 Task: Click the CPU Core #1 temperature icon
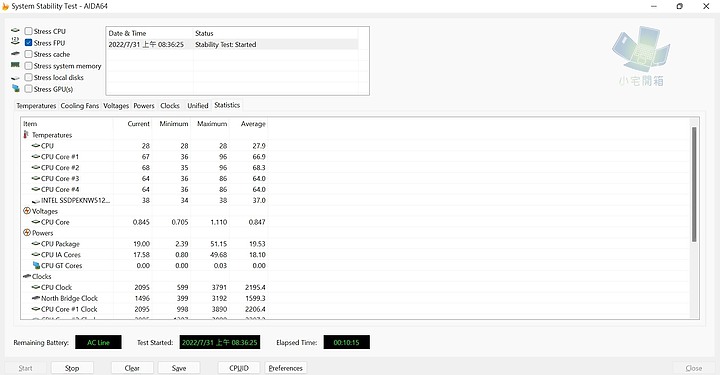[36, 157]
